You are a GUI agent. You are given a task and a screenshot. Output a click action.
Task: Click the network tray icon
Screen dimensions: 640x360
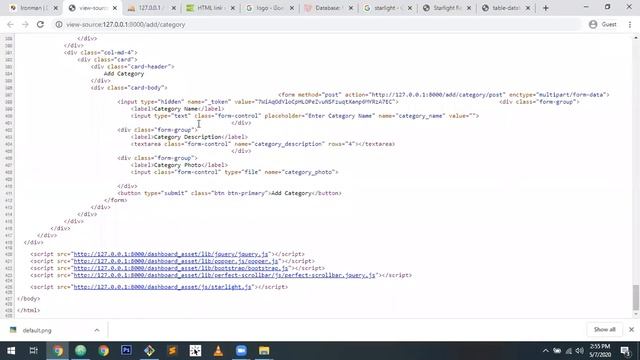point(568,351)
